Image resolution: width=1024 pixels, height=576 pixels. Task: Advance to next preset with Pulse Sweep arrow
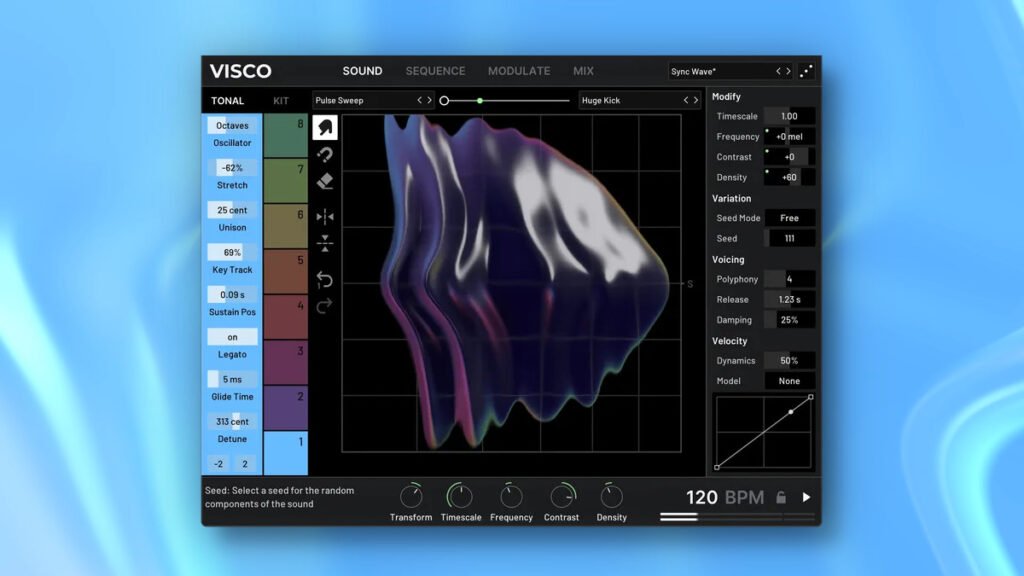tap(430, 100)
